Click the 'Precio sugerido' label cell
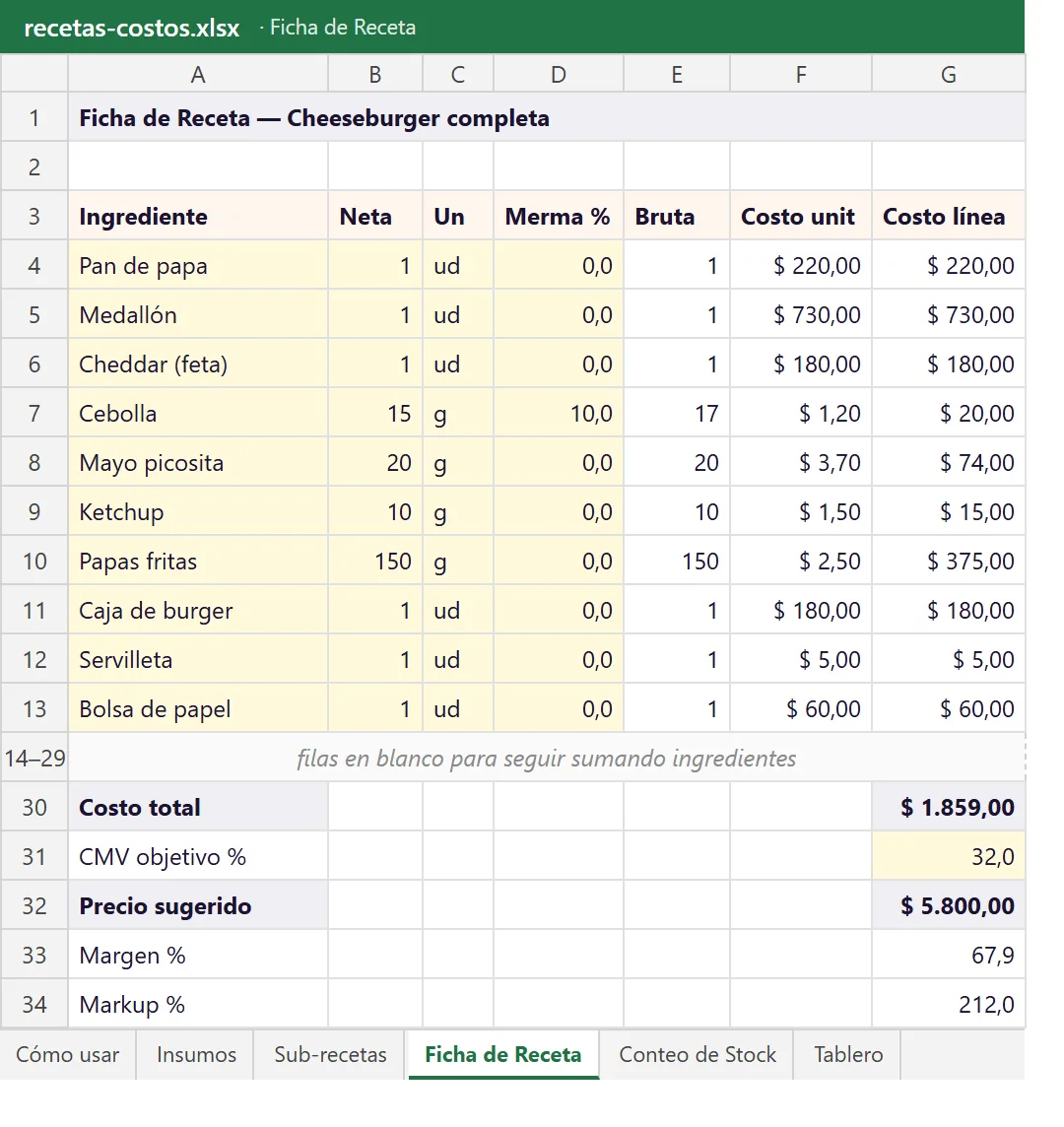The height and width of the screenshot is (1127, 1064). 198,905
